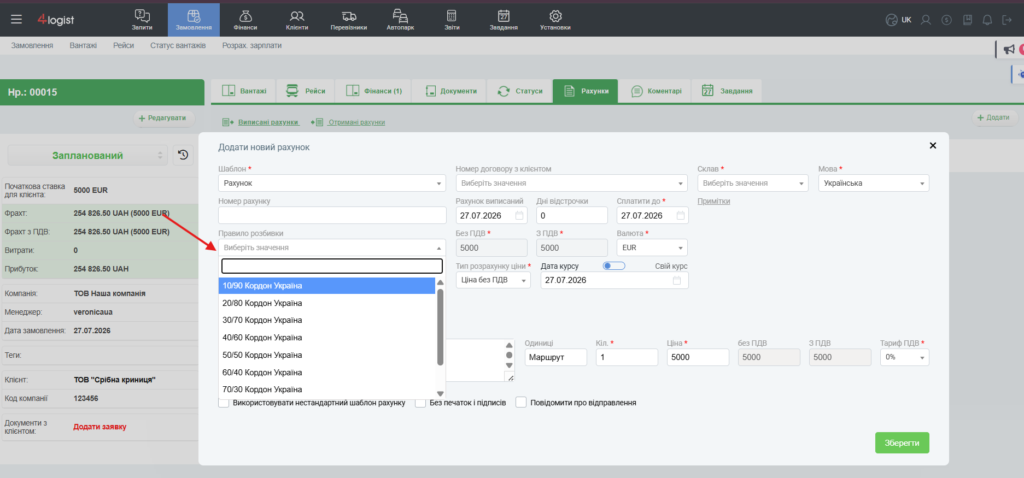
Task: Open Тип розрахунку ціни dropdown
Action: (x=493, y=280)
